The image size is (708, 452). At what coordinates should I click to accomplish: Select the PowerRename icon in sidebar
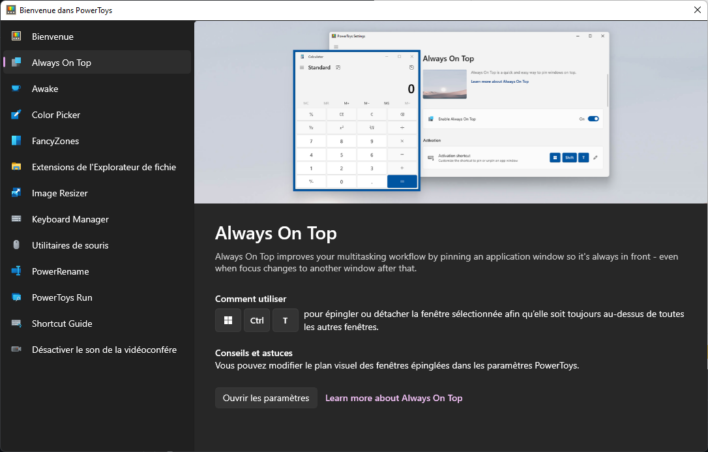tap(16, 271)
